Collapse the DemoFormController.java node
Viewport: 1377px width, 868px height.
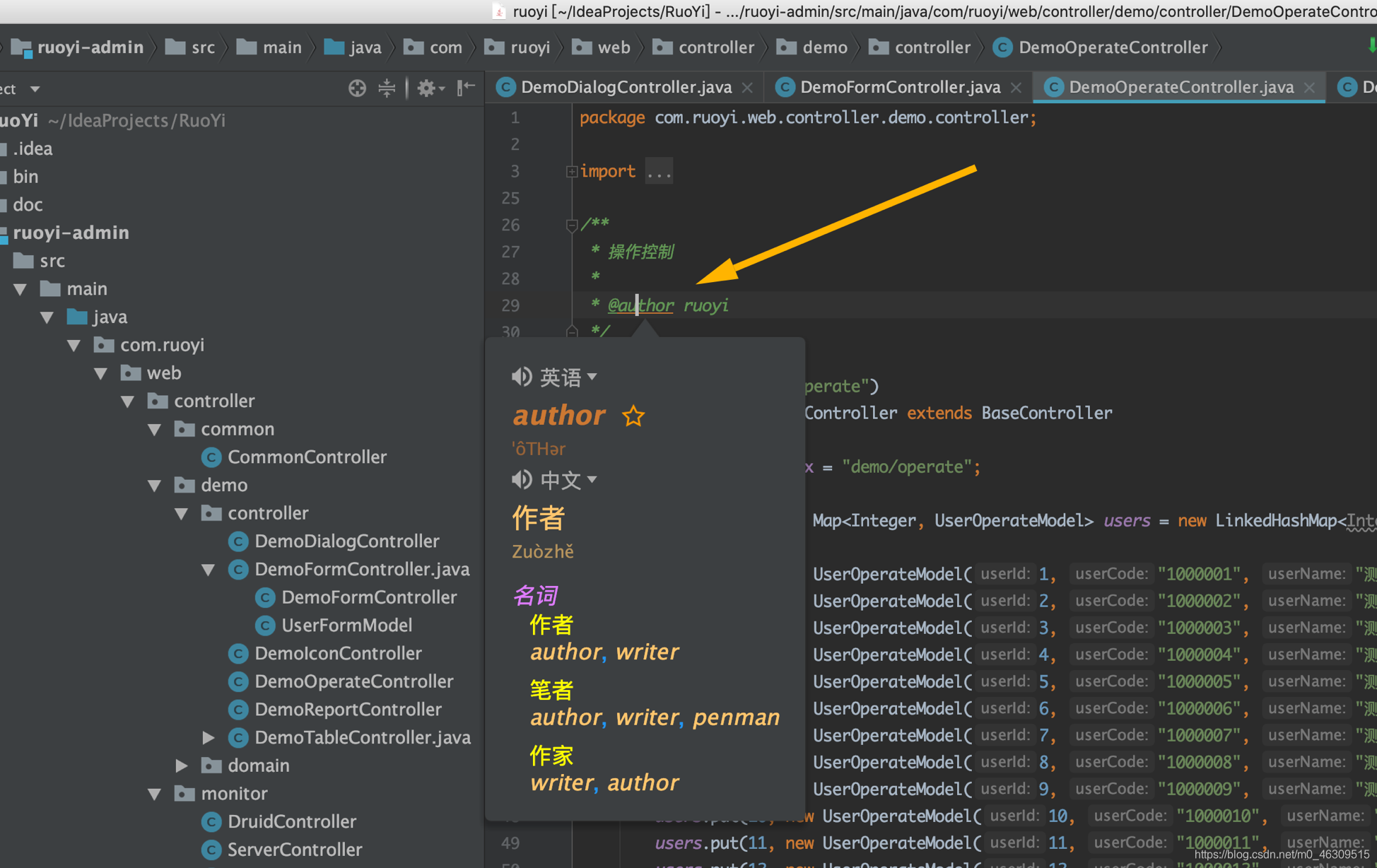pos(209,570)
